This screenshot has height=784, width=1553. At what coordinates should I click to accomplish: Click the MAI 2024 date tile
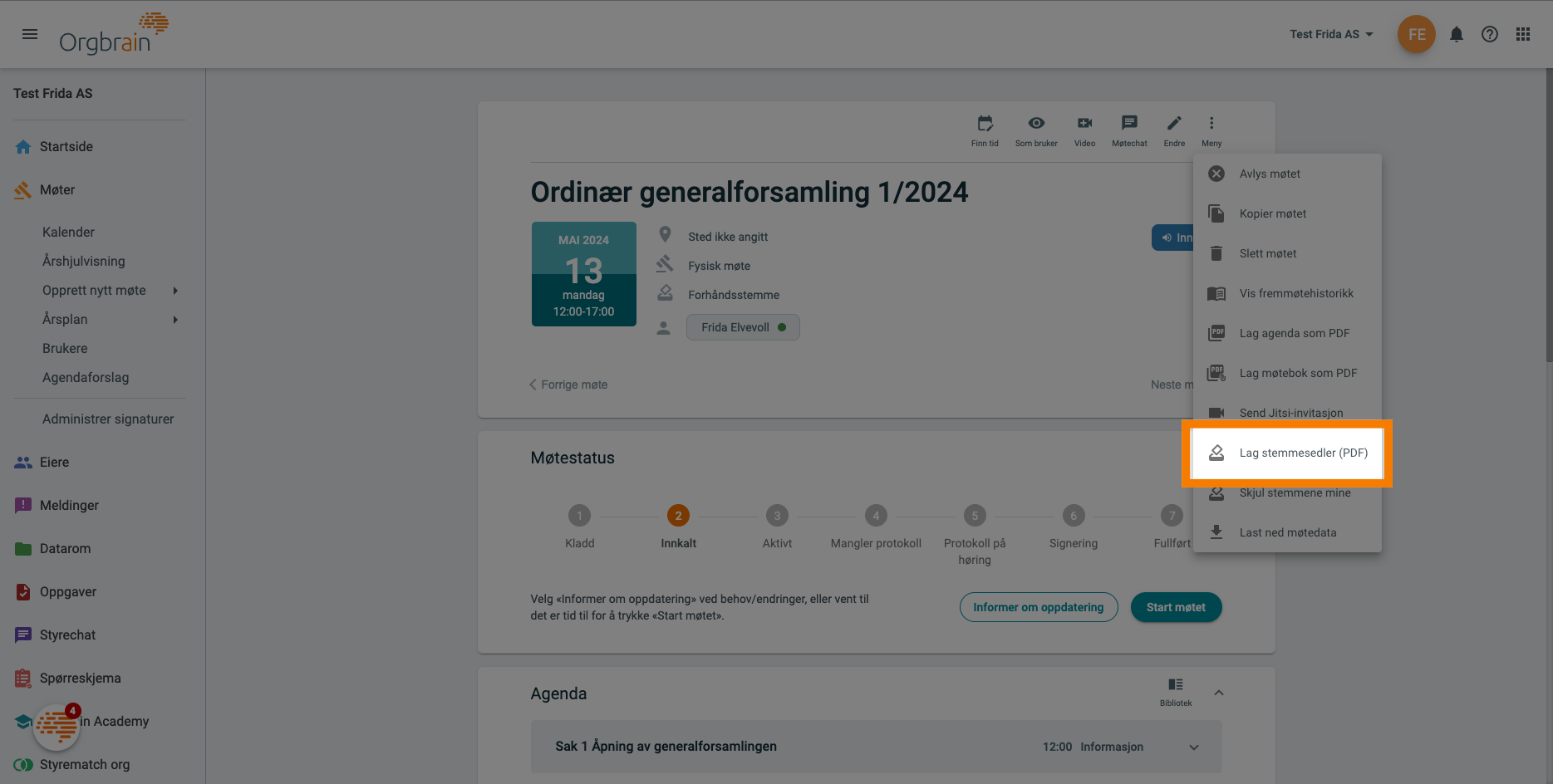click(584, 274)
